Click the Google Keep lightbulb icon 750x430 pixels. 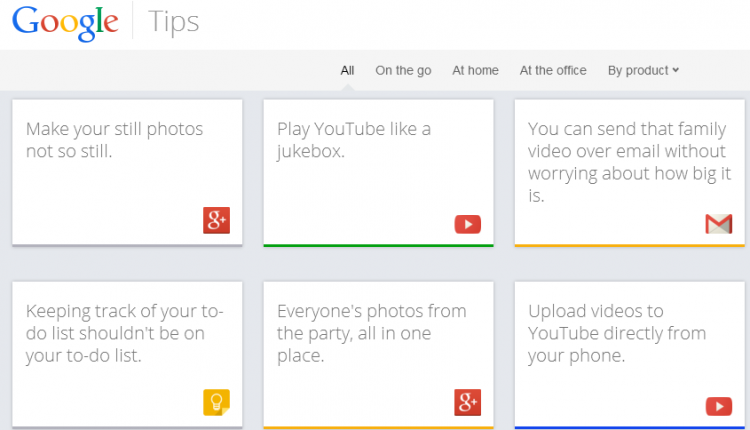pos(217,403)
